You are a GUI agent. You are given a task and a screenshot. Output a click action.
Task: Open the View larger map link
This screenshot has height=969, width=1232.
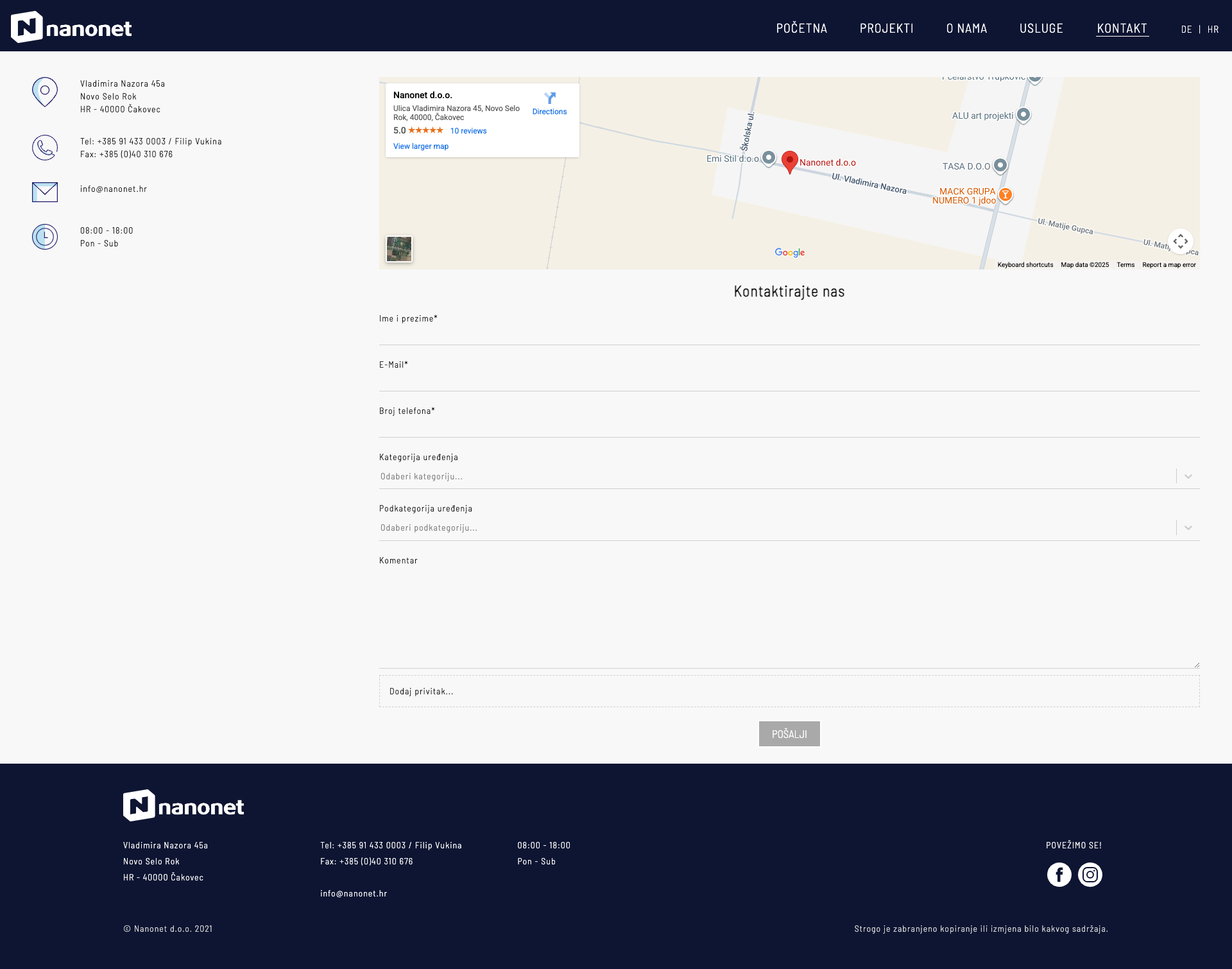pos(421,146)
